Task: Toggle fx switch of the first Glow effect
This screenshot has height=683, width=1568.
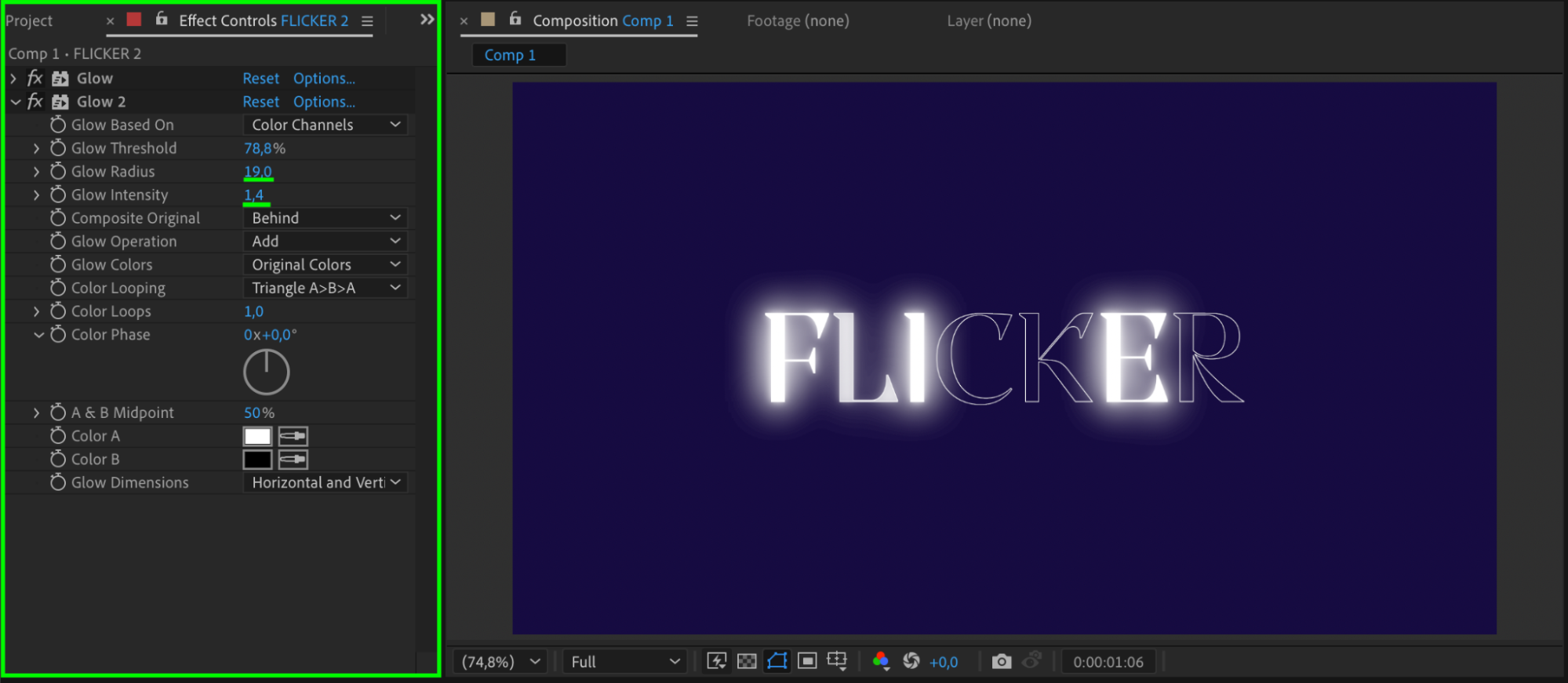Action: 35,78
